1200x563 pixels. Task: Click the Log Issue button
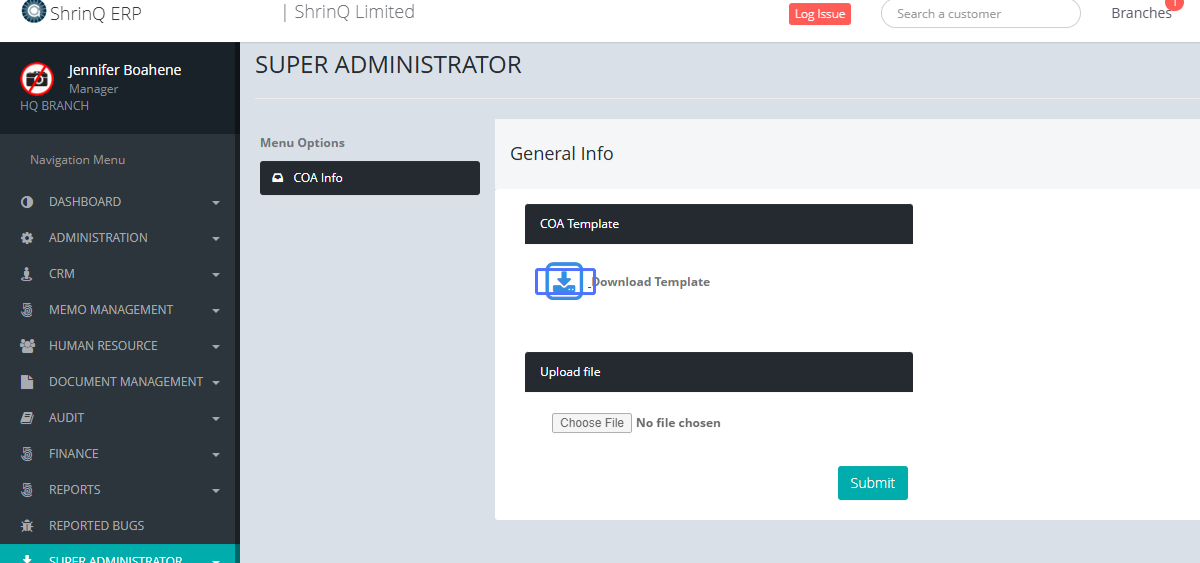tap(819, 14)
